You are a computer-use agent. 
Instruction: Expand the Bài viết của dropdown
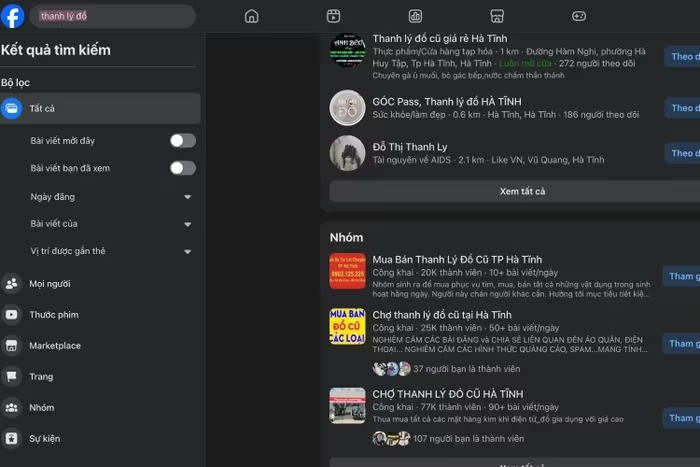point(188,224)
